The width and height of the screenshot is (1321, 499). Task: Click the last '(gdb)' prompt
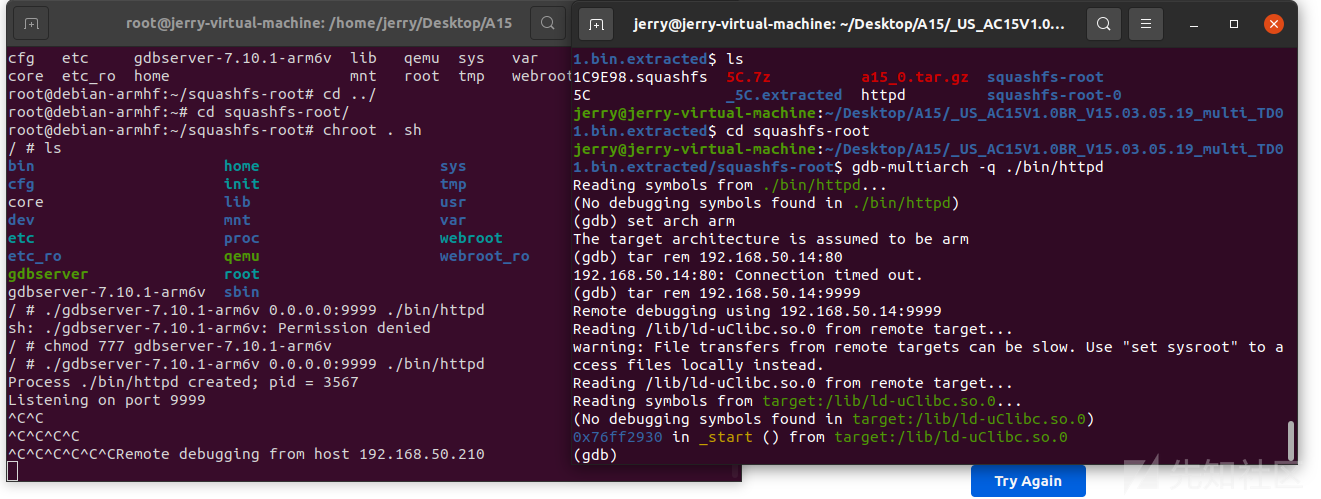pyautogui.click(x=595, y=455)
